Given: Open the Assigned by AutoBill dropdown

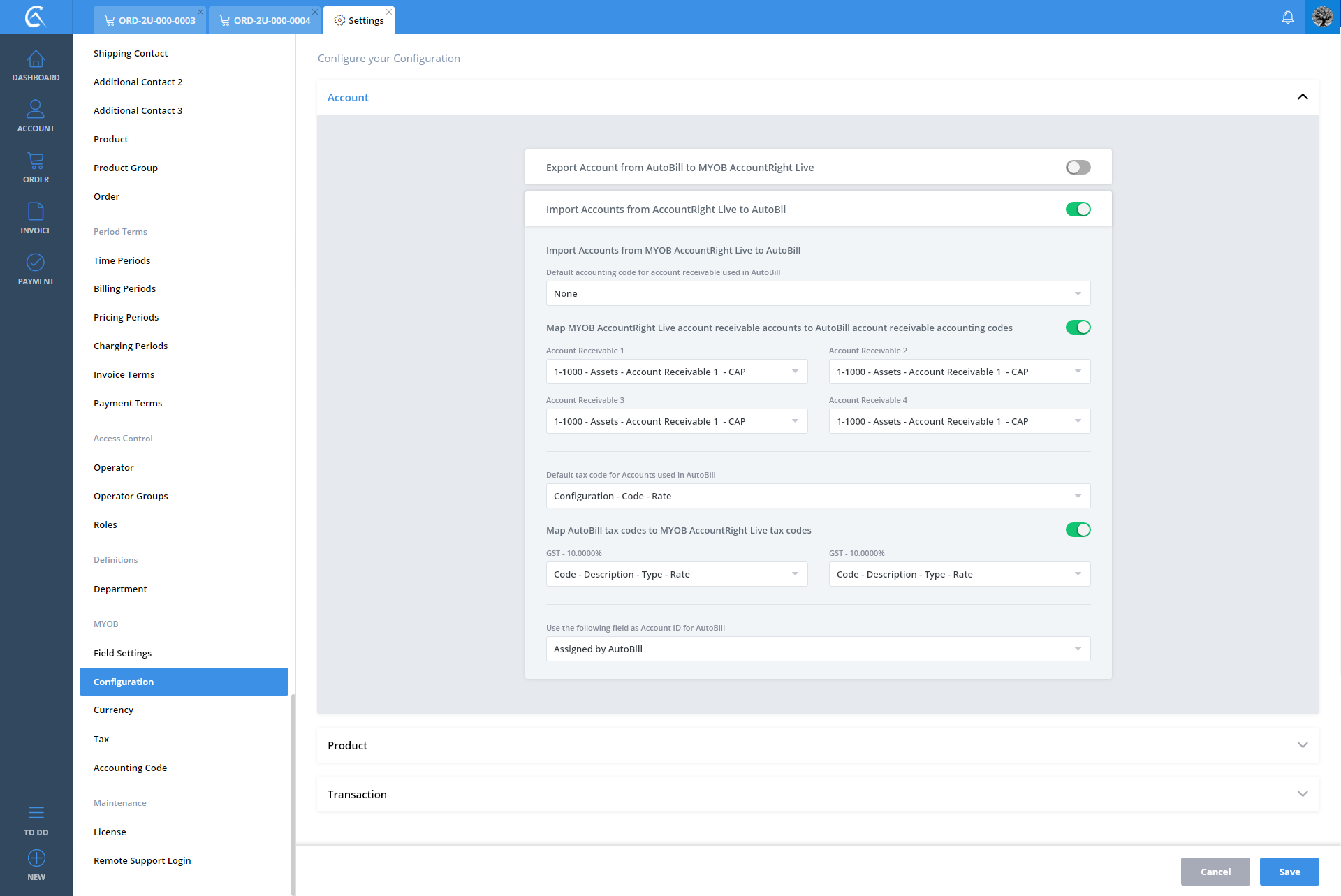Looking at the screenshot, I should click(x=817, y=649).
